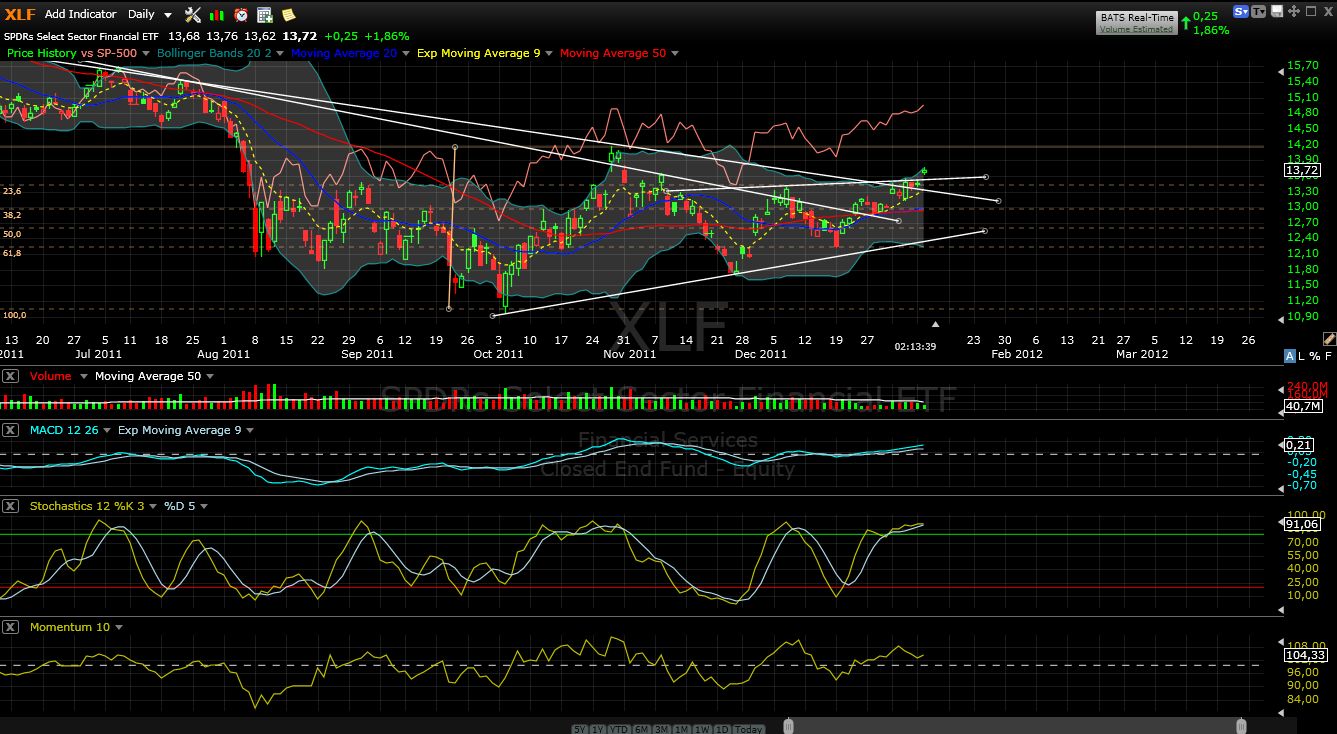
Task: Open the drawing pencil tool icon
Action: [1329, 340]
